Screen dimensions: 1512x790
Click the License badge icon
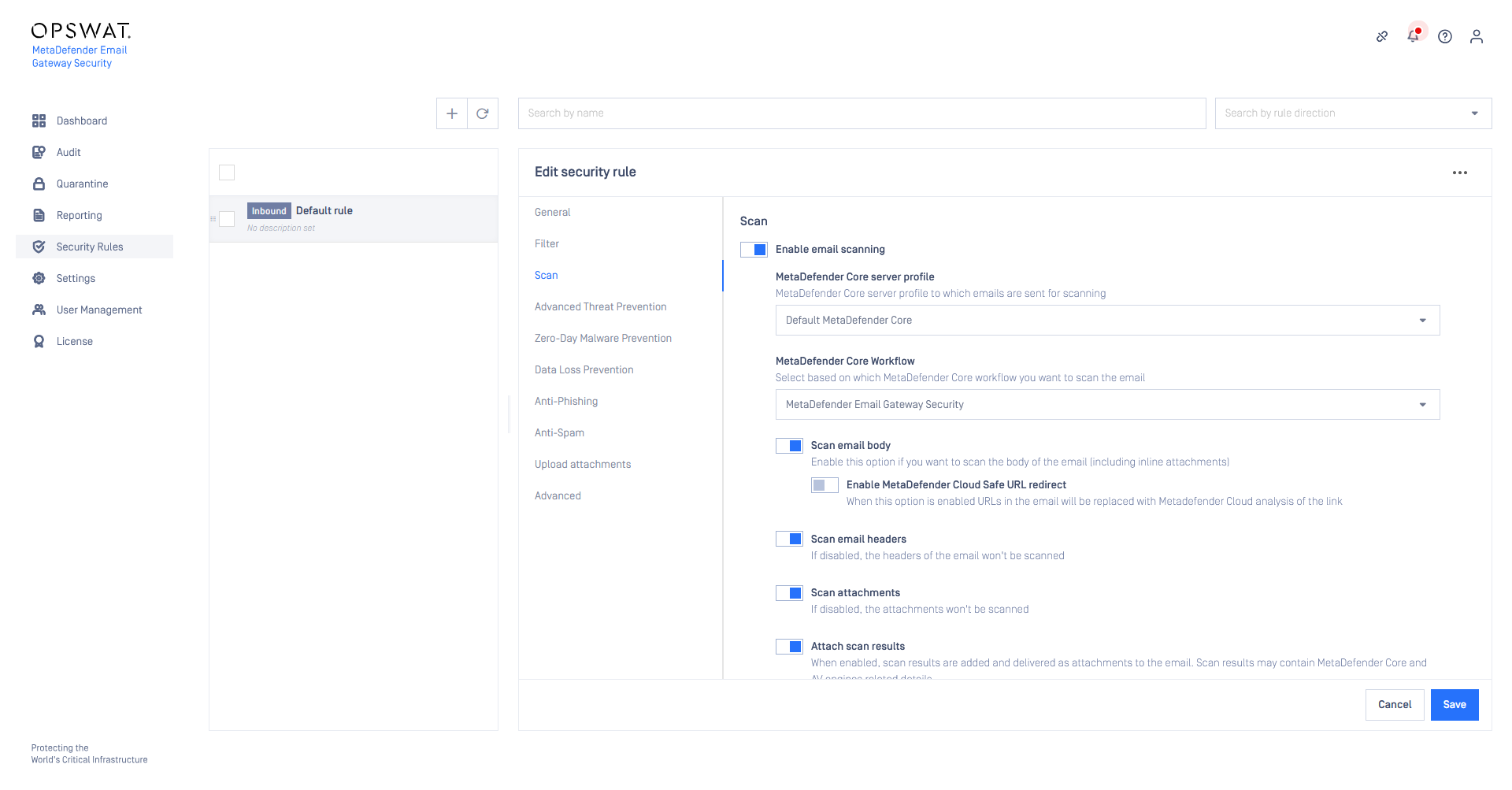[39, 341]
